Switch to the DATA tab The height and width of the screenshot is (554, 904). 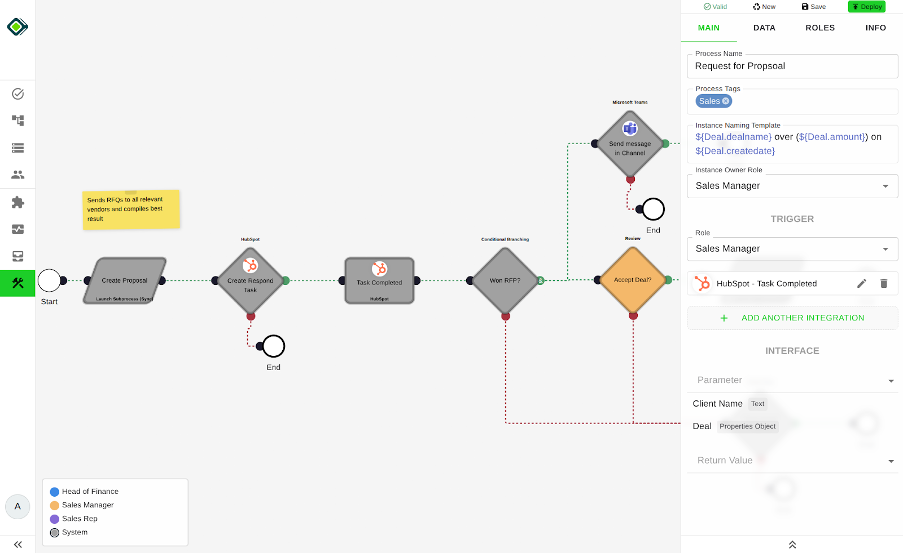click(x=764, y=28)
